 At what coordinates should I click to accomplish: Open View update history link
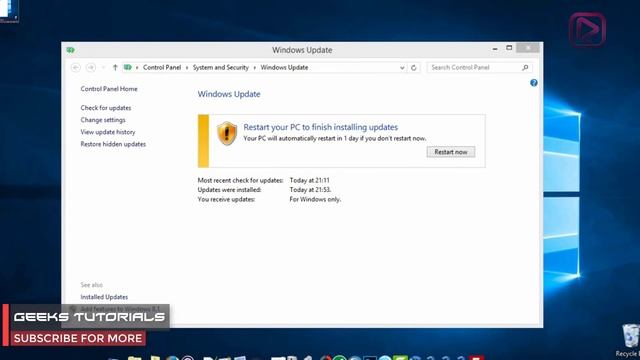[x=108, y=132]
